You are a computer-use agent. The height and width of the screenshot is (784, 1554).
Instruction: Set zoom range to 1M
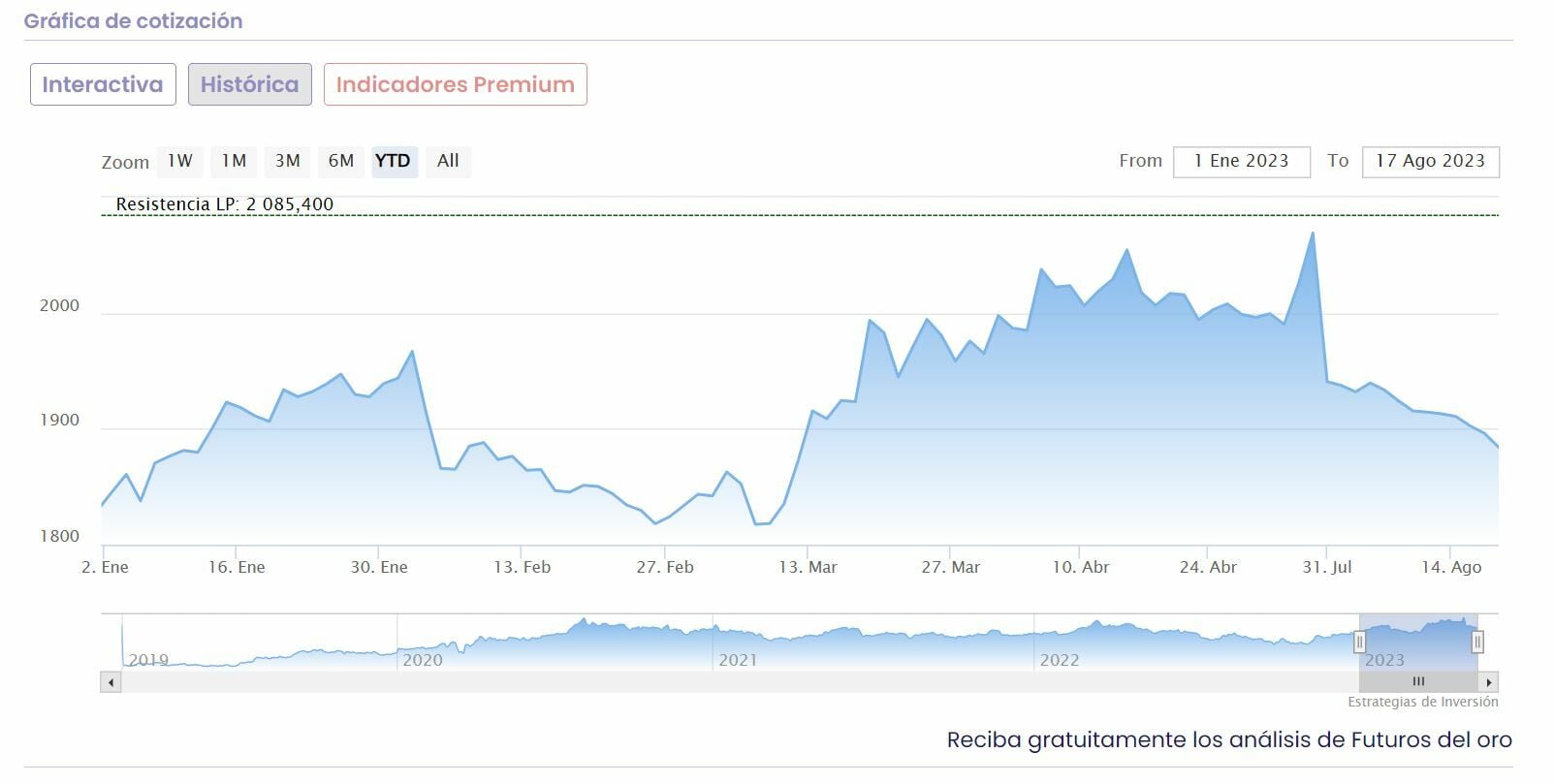(234, 161)
